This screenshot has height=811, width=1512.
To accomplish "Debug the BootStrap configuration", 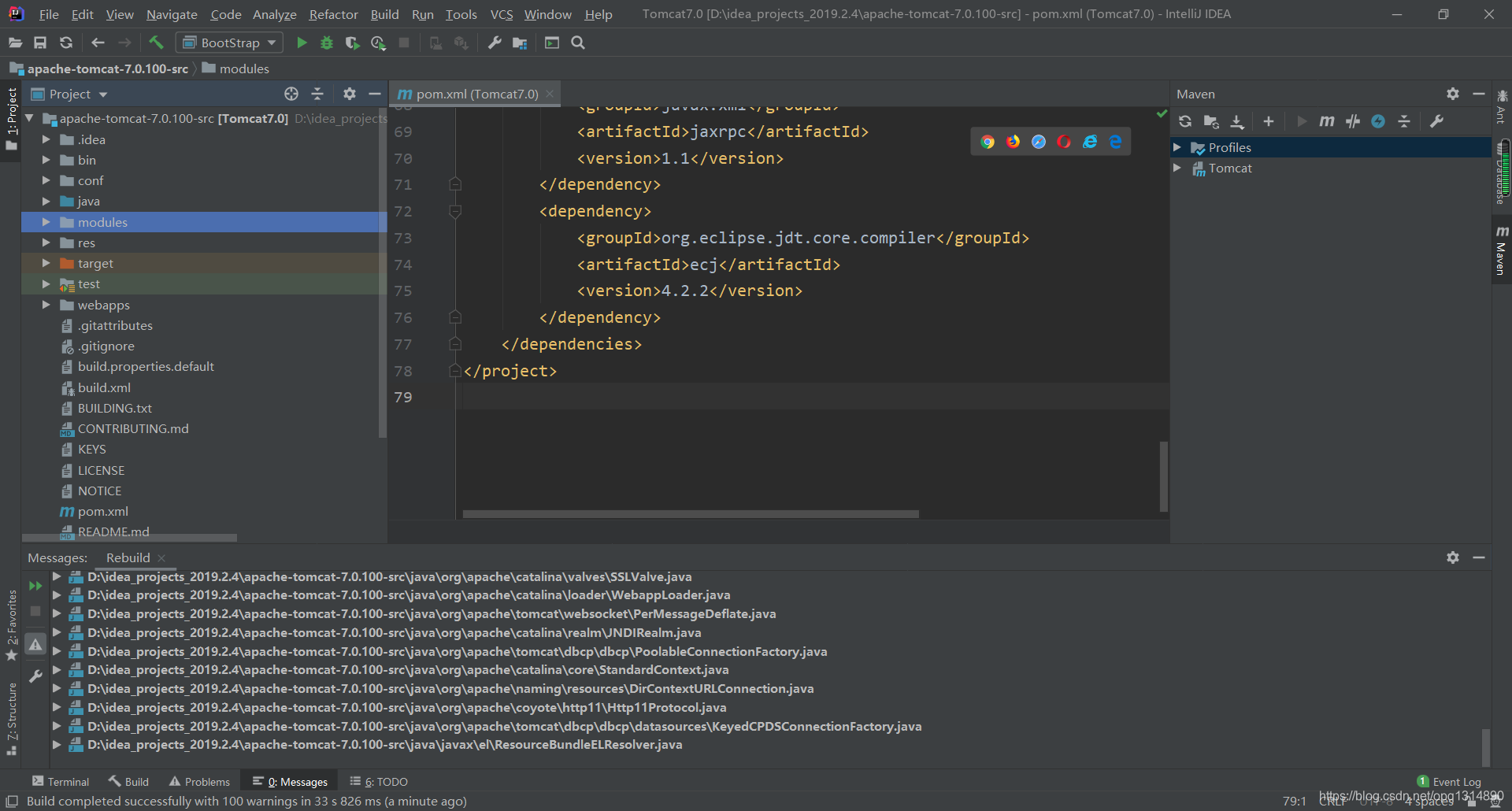I will [x=327, y=43].
